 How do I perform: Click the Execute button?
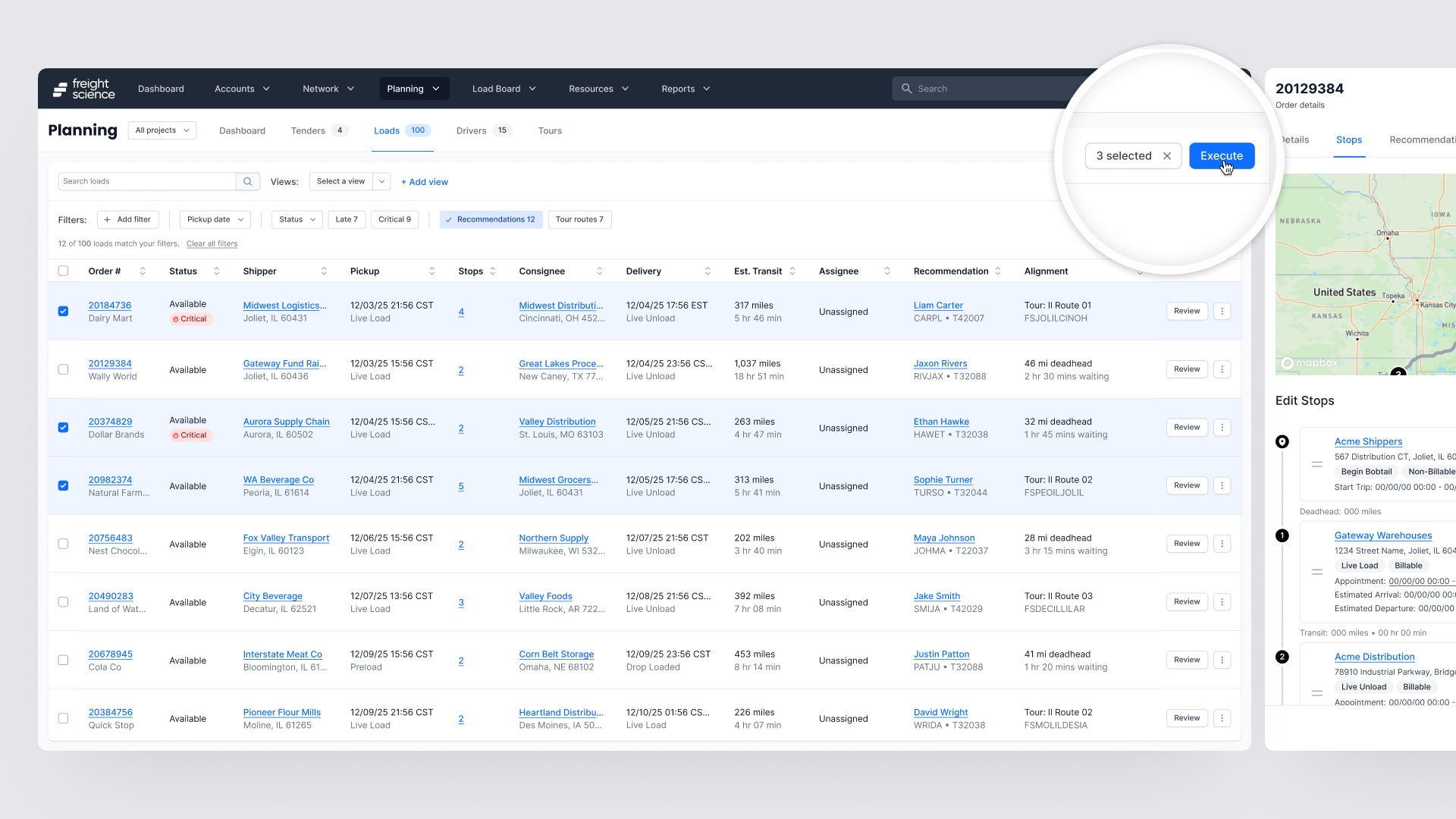point(1221,156)
